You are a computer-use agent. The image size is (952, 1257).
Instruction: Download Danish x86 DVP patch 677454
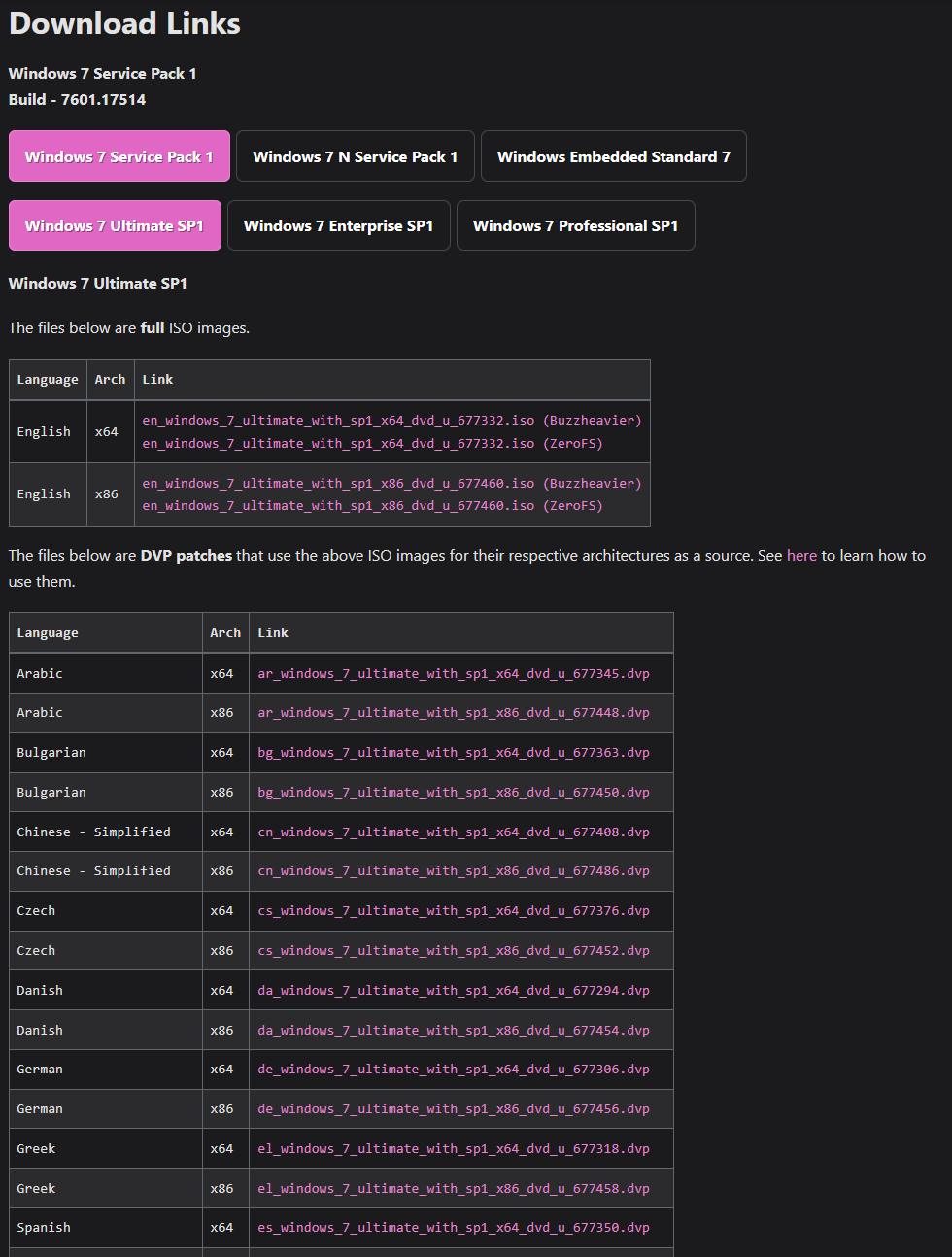click(454, 1031)
